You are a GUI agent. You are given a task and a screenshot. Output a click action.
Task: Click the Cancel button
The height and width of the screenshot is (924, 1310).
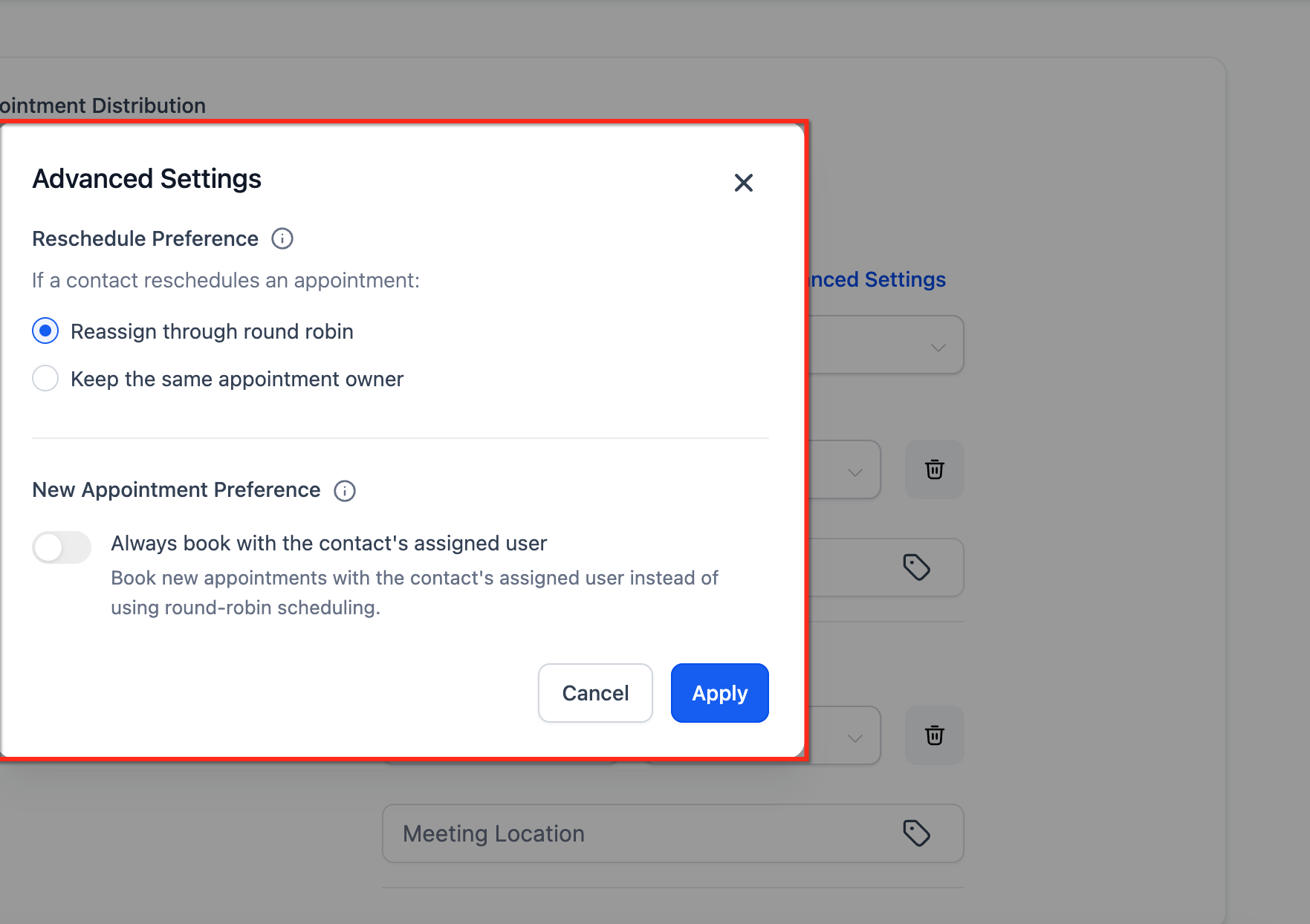pos(595,693)
